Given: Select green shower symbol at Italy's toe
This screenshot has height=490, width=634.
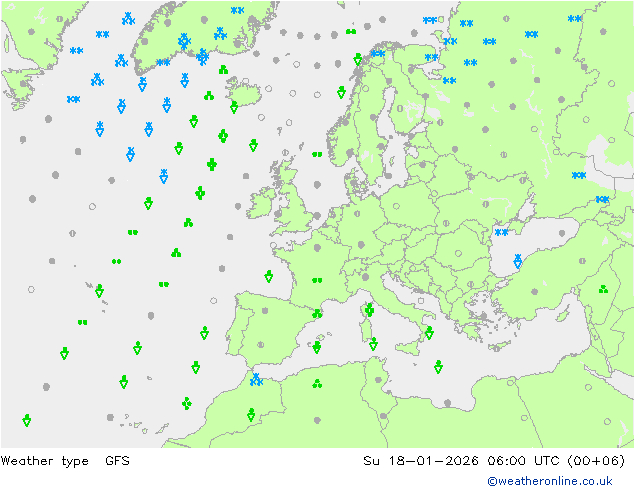Looking at the screenshot, I should pyautogui.click(x=429, y=333).
